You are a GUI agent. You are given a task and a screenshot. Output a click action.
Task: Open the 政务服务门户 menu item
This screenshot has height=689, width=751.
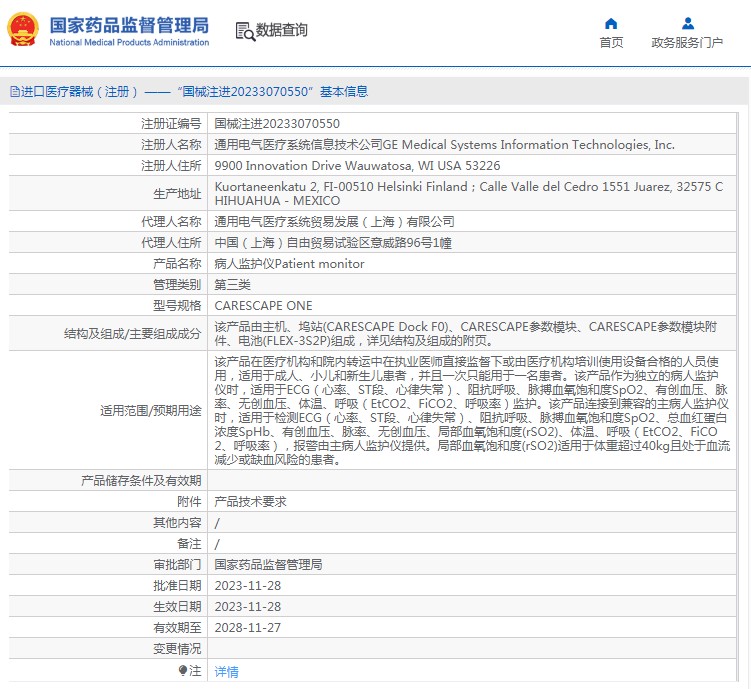[687, 42]
